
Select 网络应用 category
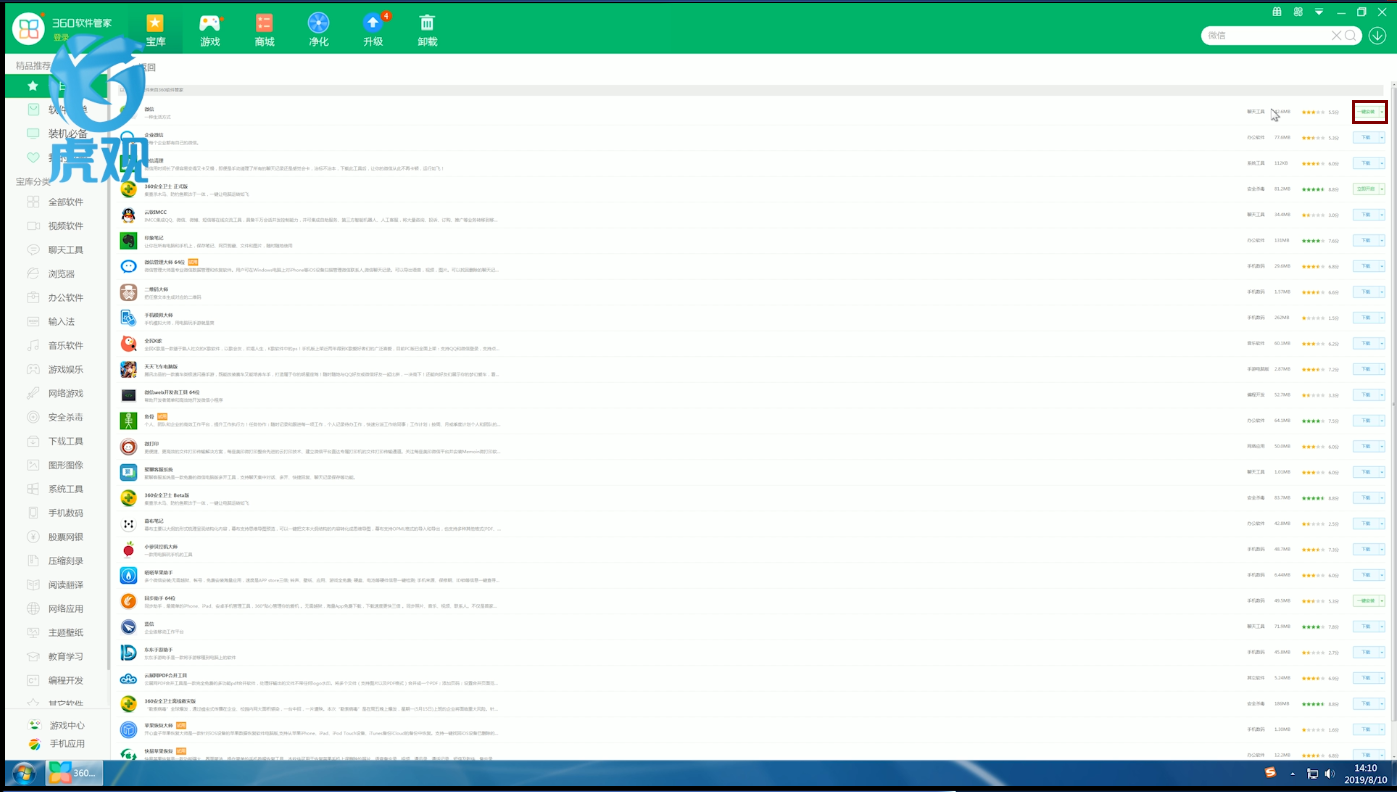pos(66,609)
